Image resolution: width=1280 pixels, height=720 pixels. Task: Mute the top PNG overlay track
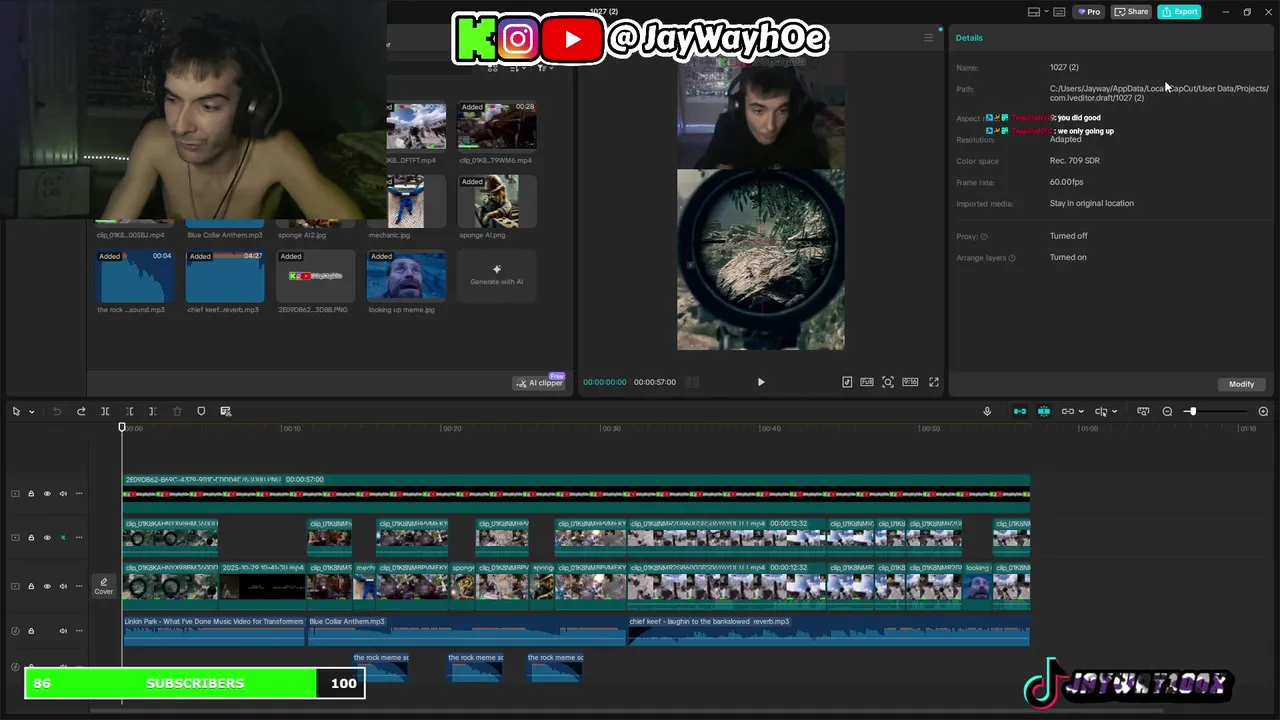pos(63,494)
